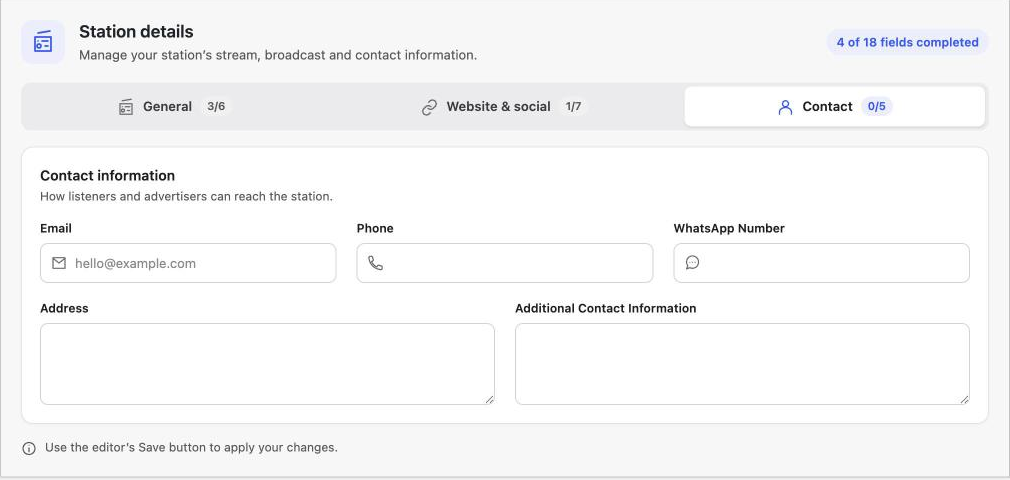Focus the WhatsApp Number input field
The image size is (1010, 480).
pyautogui.click(x=821, y=263)
